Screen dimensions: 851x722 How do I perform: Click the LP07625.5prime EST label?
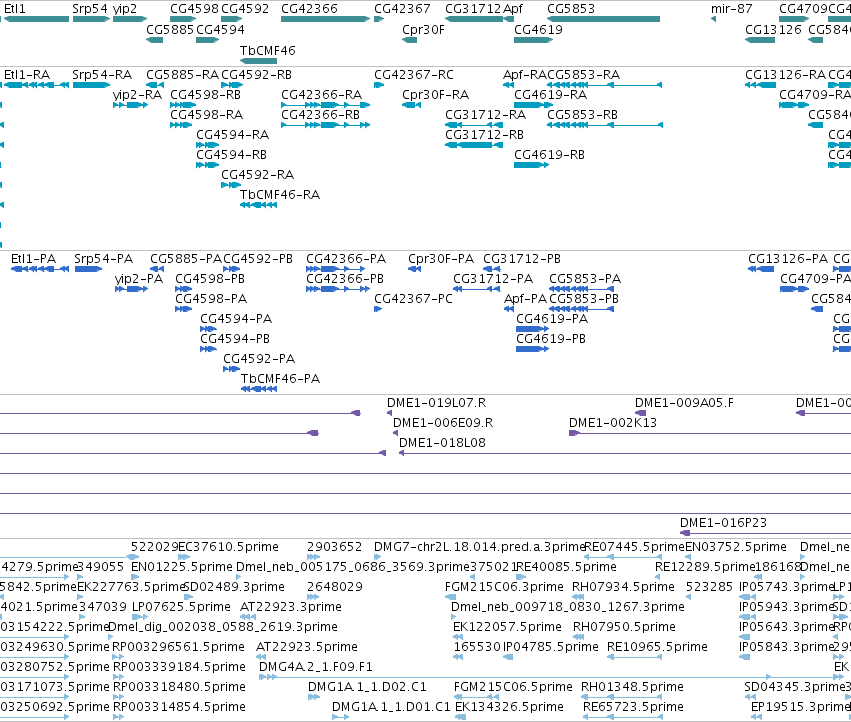(182, 606)
